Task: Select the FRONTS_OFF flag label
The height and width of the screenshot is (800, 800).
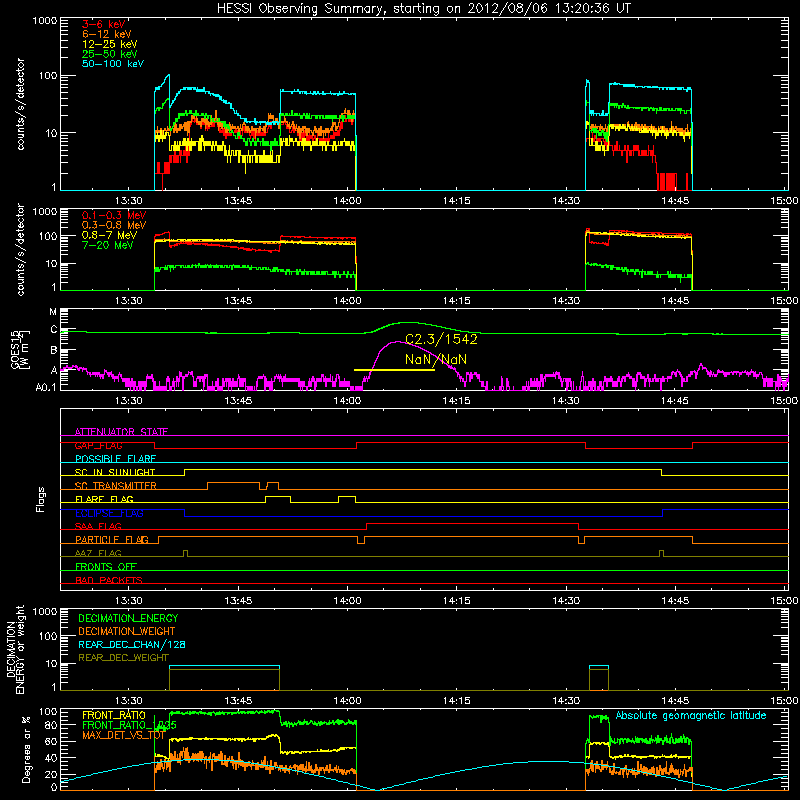Action: pyautogui.click(x=106, y=567)
